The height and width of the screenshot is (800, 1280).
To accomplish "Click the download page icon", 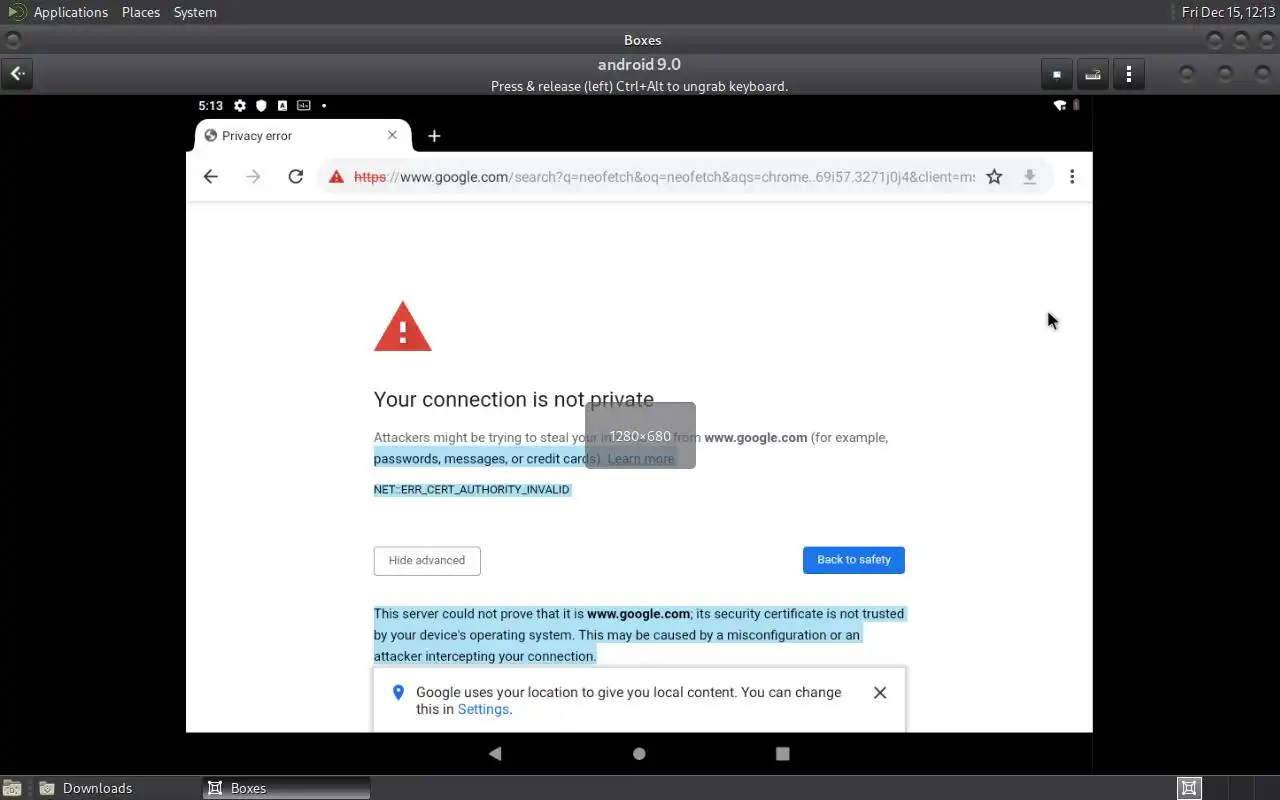I will click(x=1029, y=177).
